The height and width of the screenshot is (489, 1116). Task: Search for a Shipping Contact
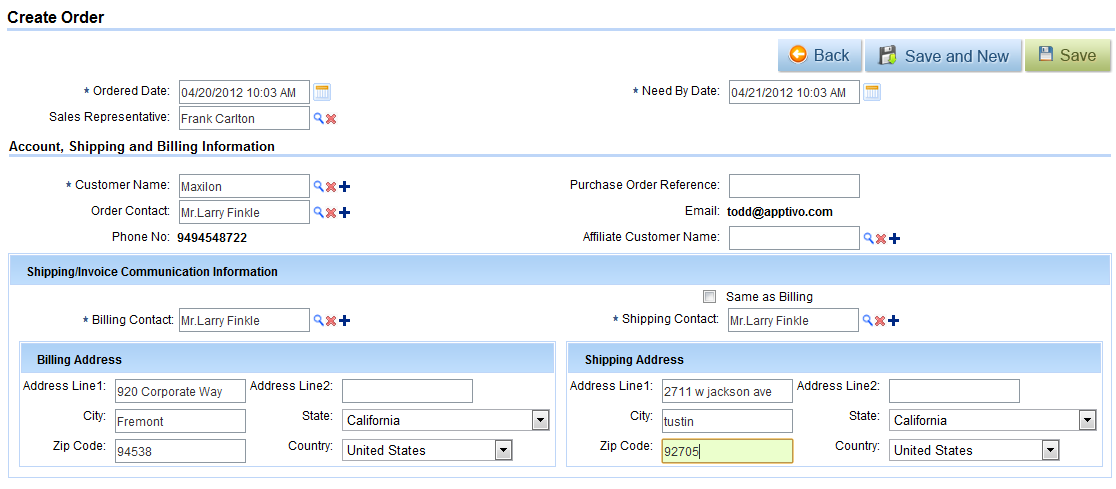point(869,320)
